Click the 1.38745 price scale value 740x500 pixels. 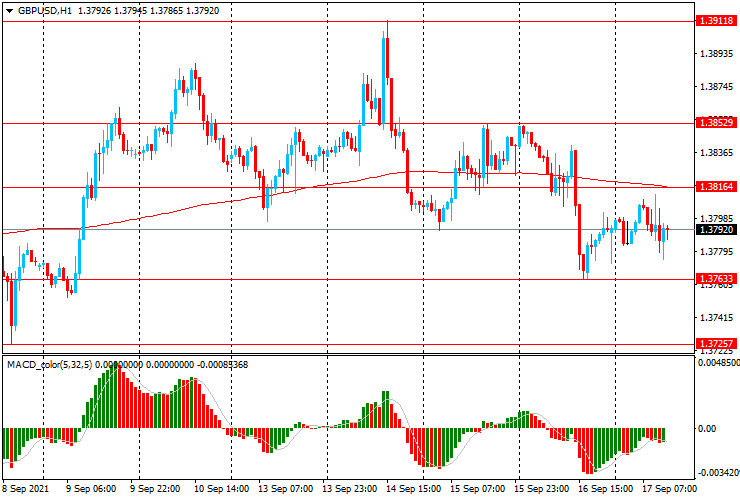717,87
